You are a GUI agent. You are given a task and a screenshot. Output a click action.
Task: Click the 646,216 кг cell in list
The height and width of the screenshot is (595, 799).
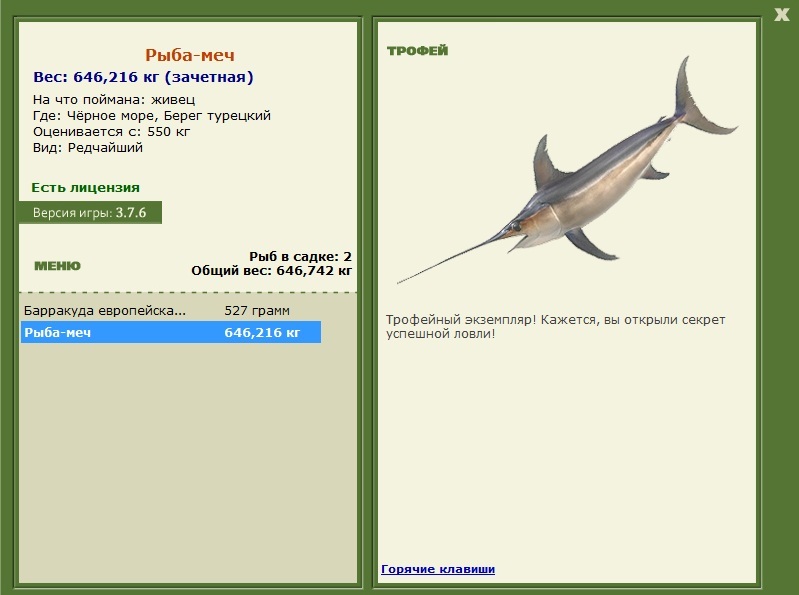coord(262,332)
